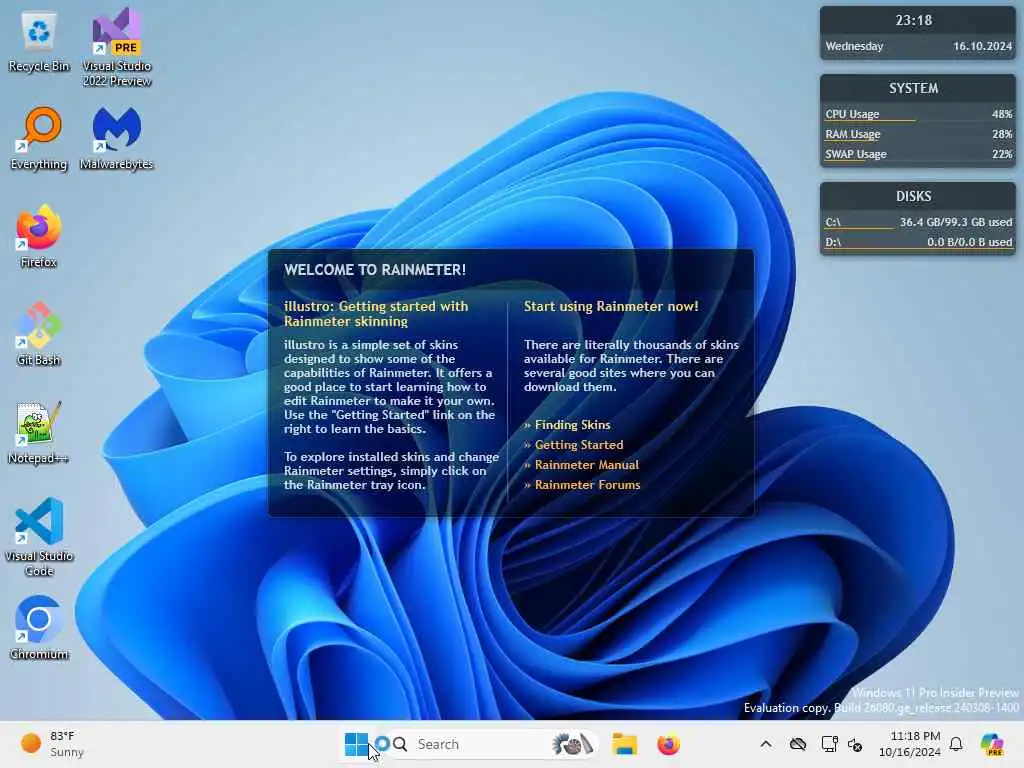The image size is (1024, 768).
Task: Click the SWAP Usage label
Action: coord(856,154)
